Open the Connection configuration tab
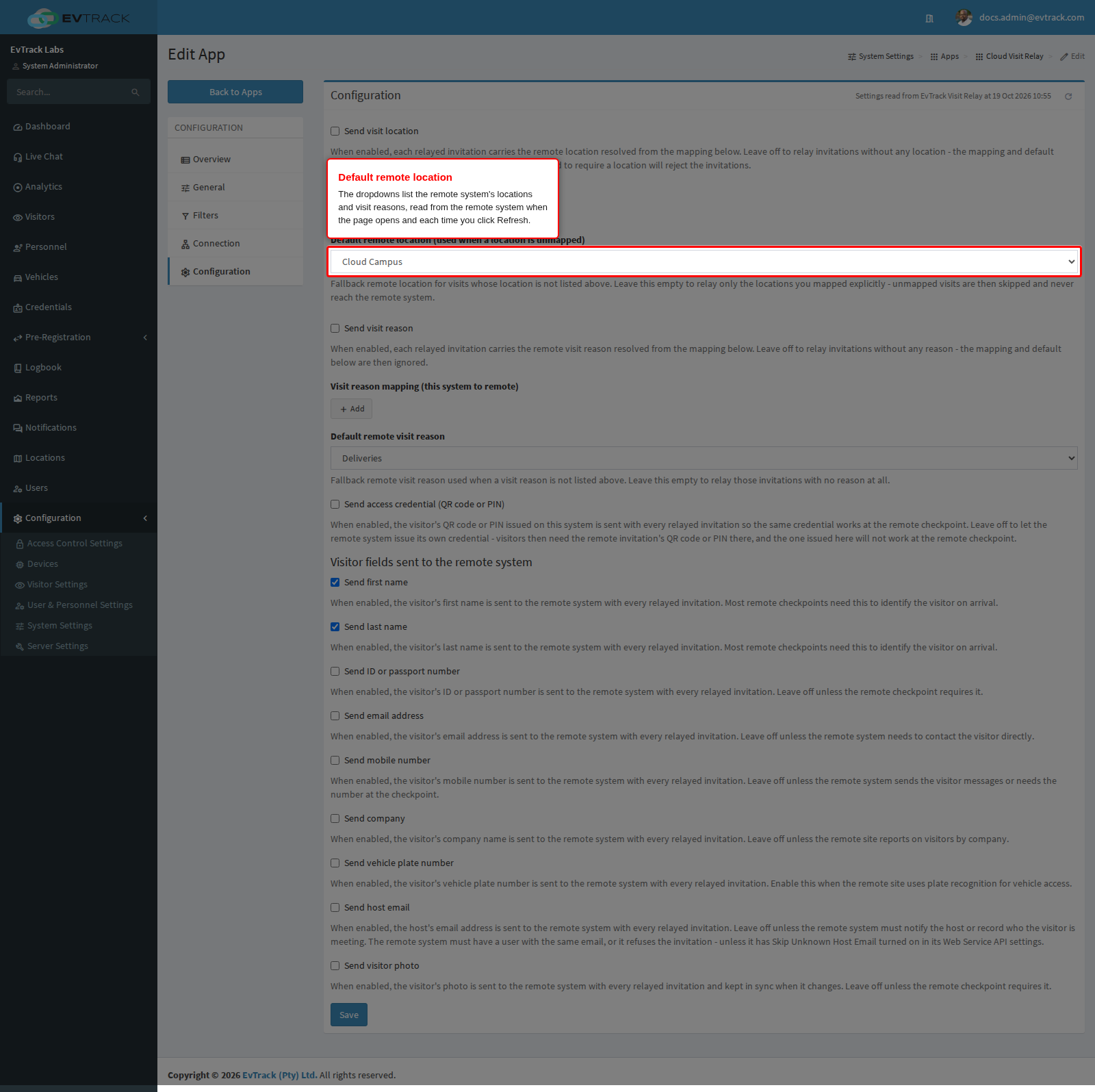Screen dimensions: 1095x1092 [235, 244]
